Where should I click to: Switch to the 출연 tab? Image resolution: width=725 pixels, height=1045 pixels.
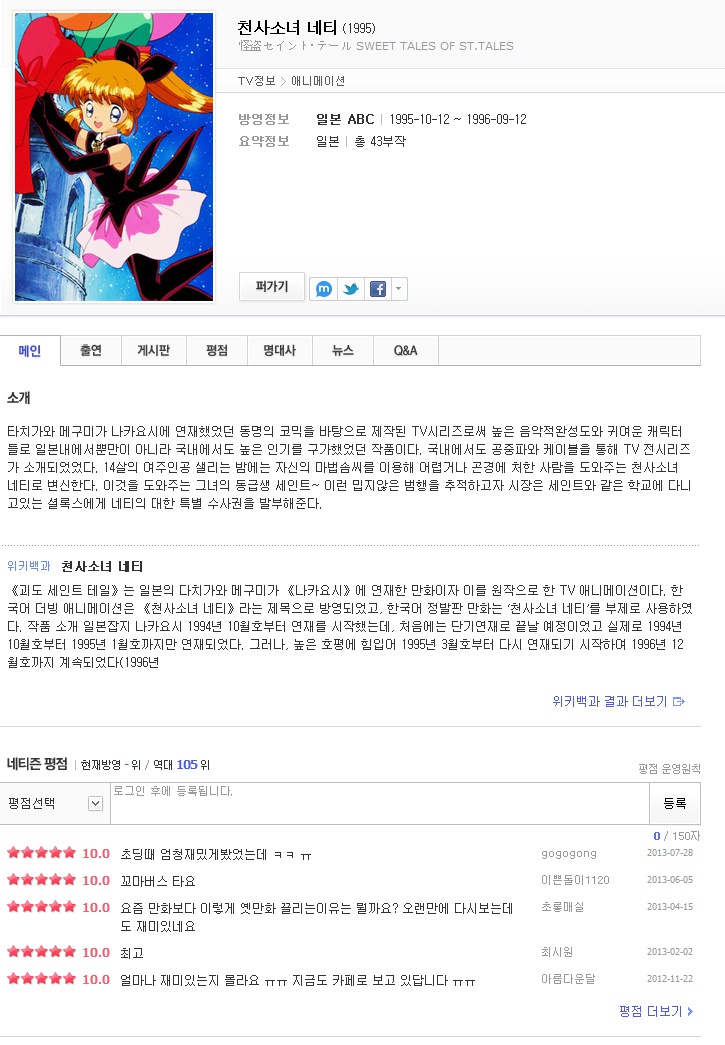tap(91, 351)
